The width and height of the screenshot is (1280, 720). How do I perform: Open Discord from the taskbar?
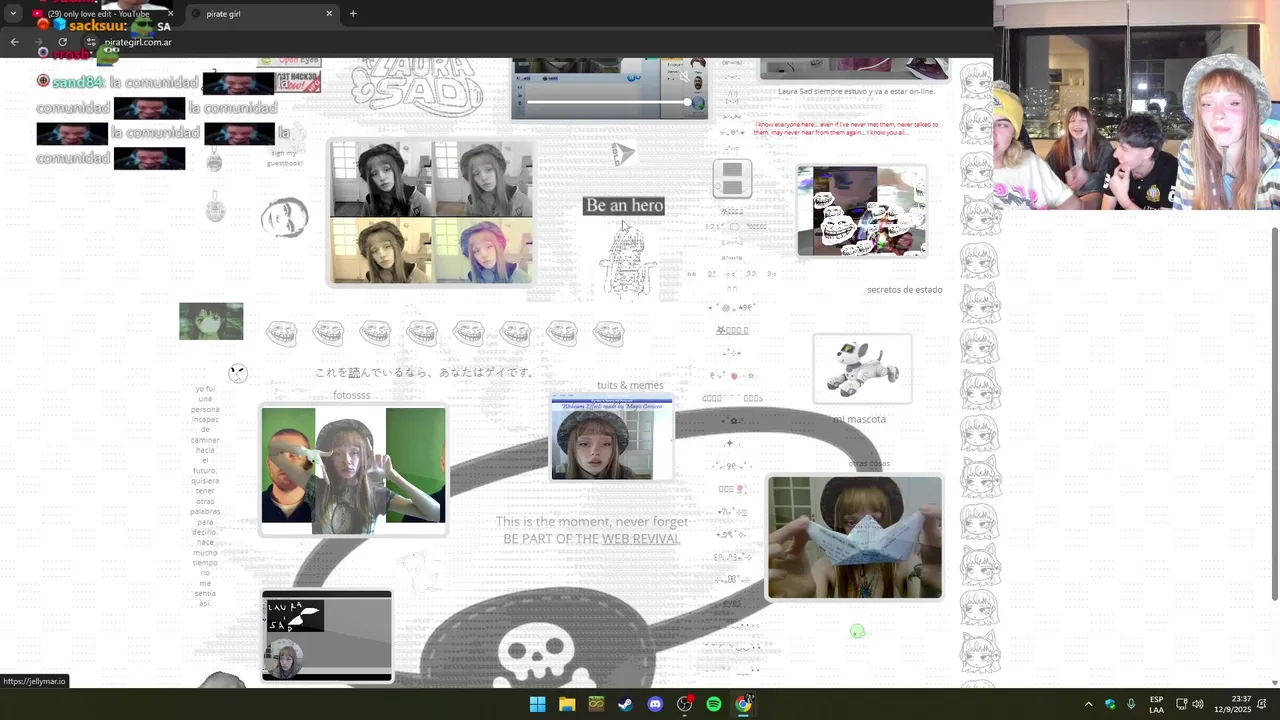655,704
